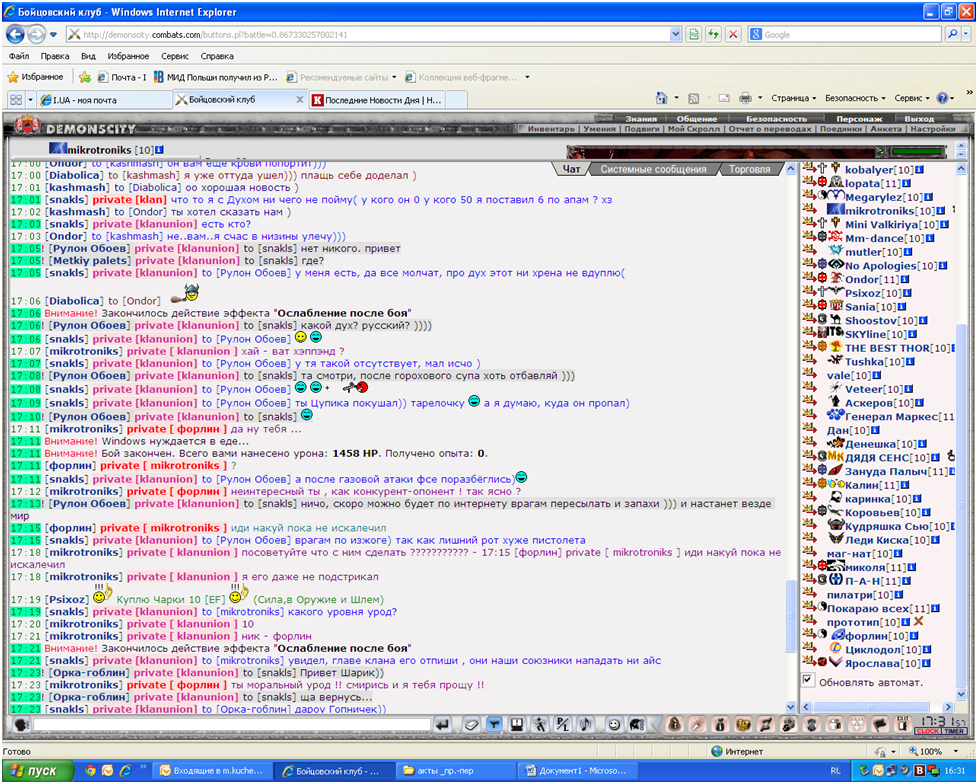Click the chat message input field
This screenshot has width=978, height=784.
[231, 725]
